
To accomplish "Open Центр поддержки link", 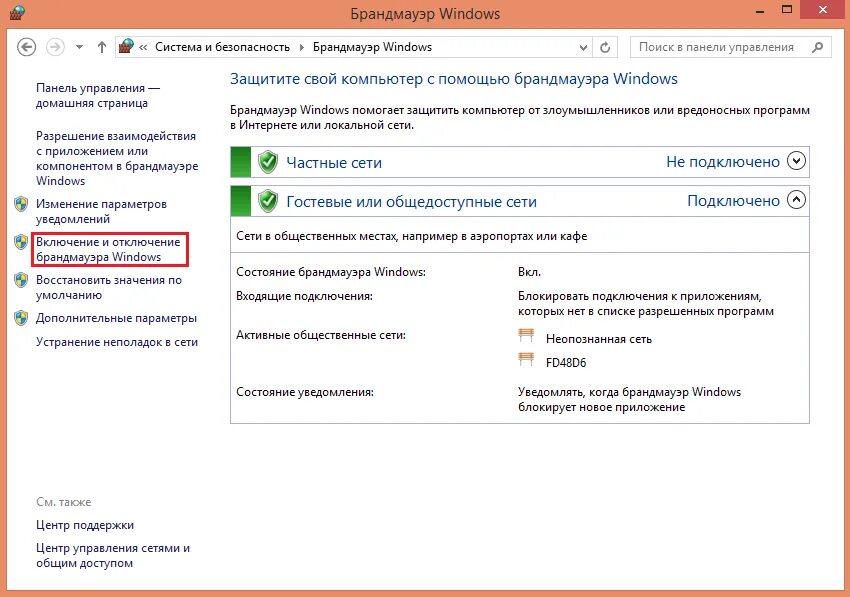I will pos(85,525).
